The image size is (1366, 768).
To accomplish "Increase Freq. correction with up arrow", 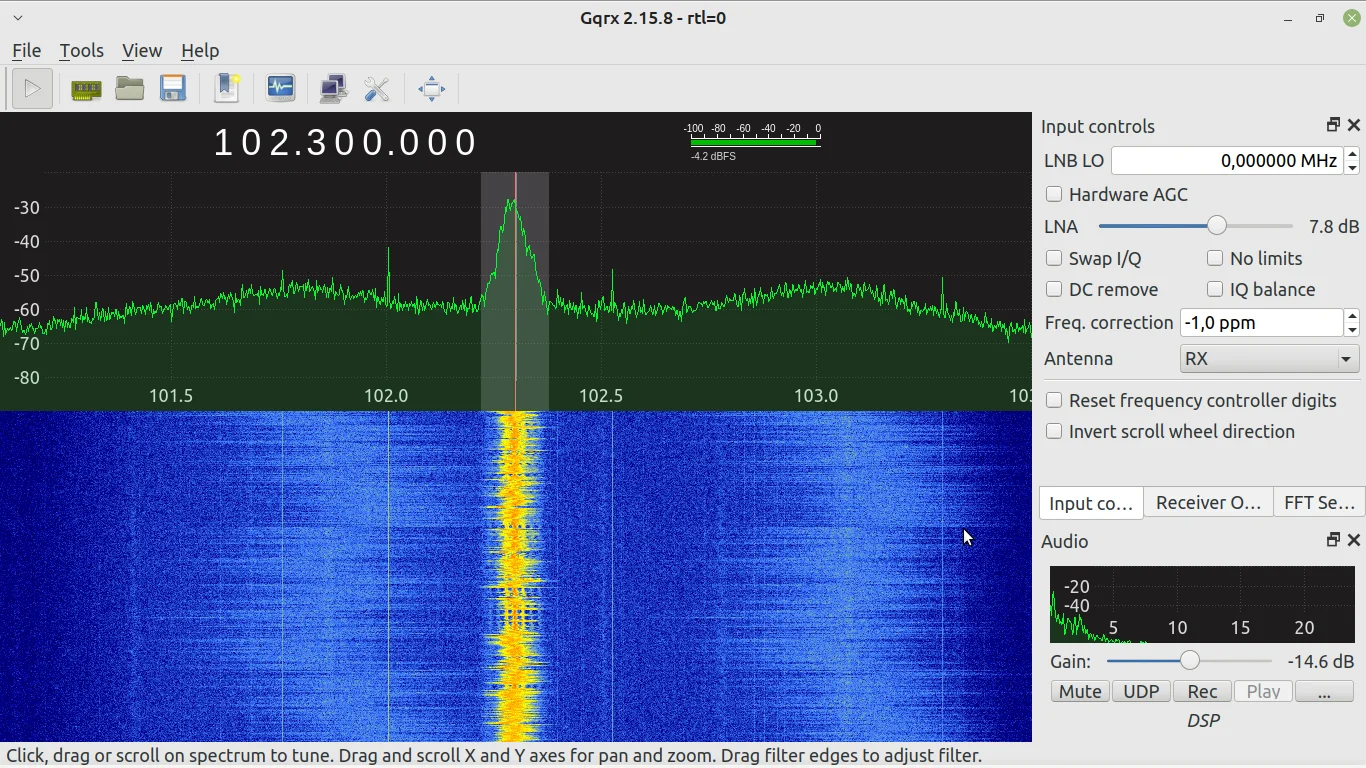I will (x=1352, y=317).
